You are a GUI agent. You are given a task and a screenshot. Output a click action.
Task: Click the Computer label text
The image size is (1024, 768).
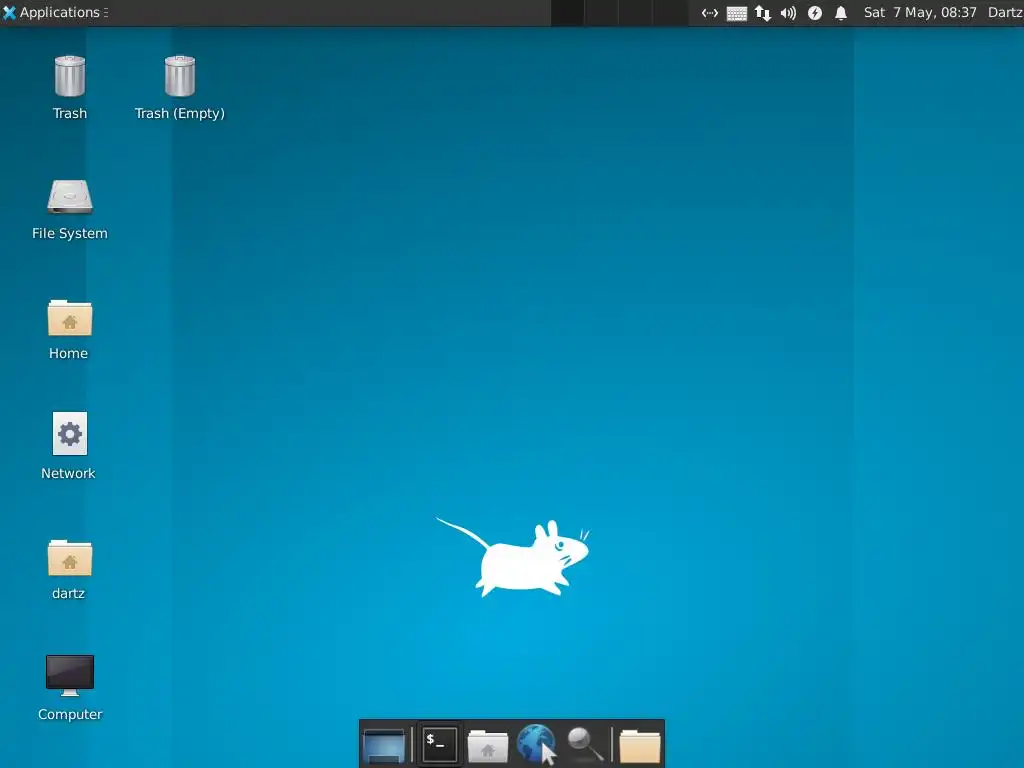coord(70,714)
